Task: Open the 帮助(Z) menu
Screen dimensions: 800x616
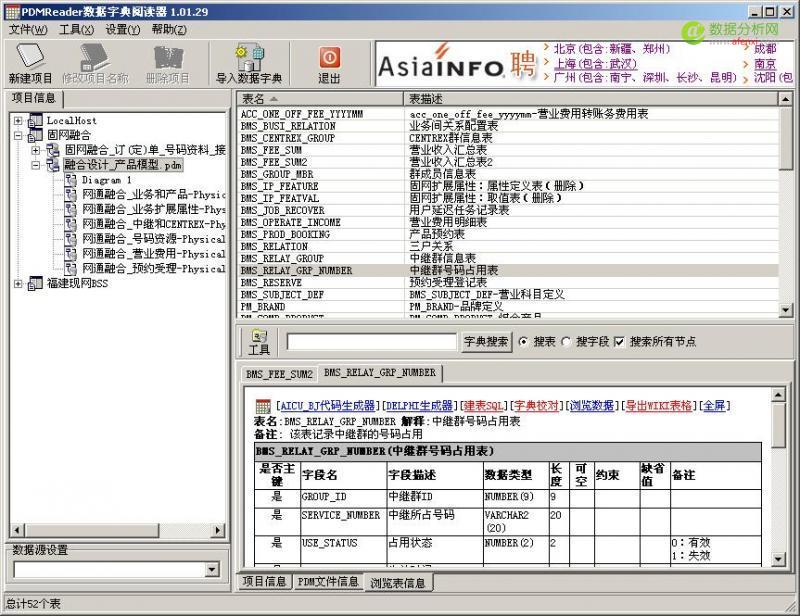Action: coord(169,30)
